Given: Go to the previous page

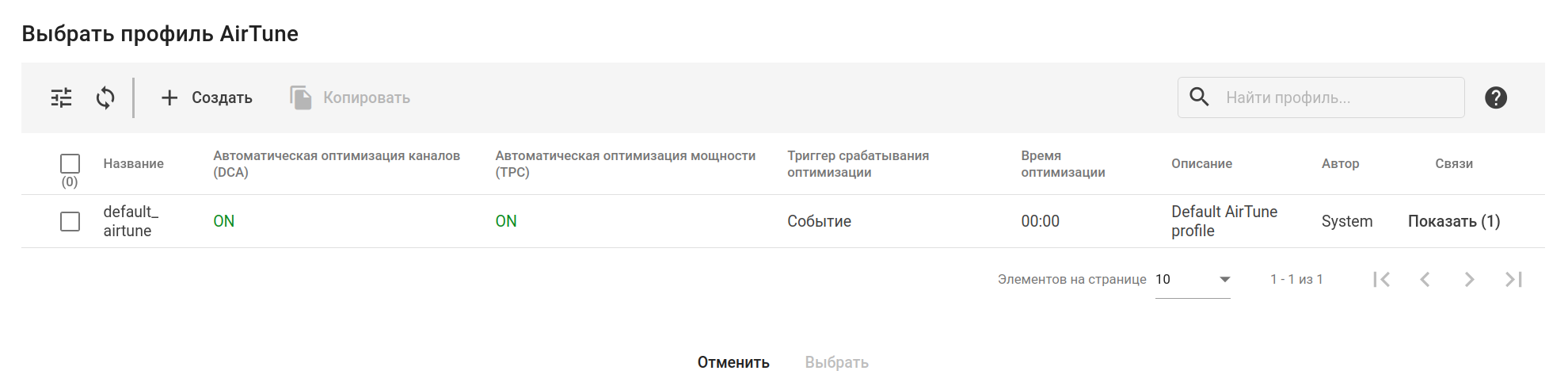Looking at the screenshot, I should pyautogui.click(x=1425, y=279).
